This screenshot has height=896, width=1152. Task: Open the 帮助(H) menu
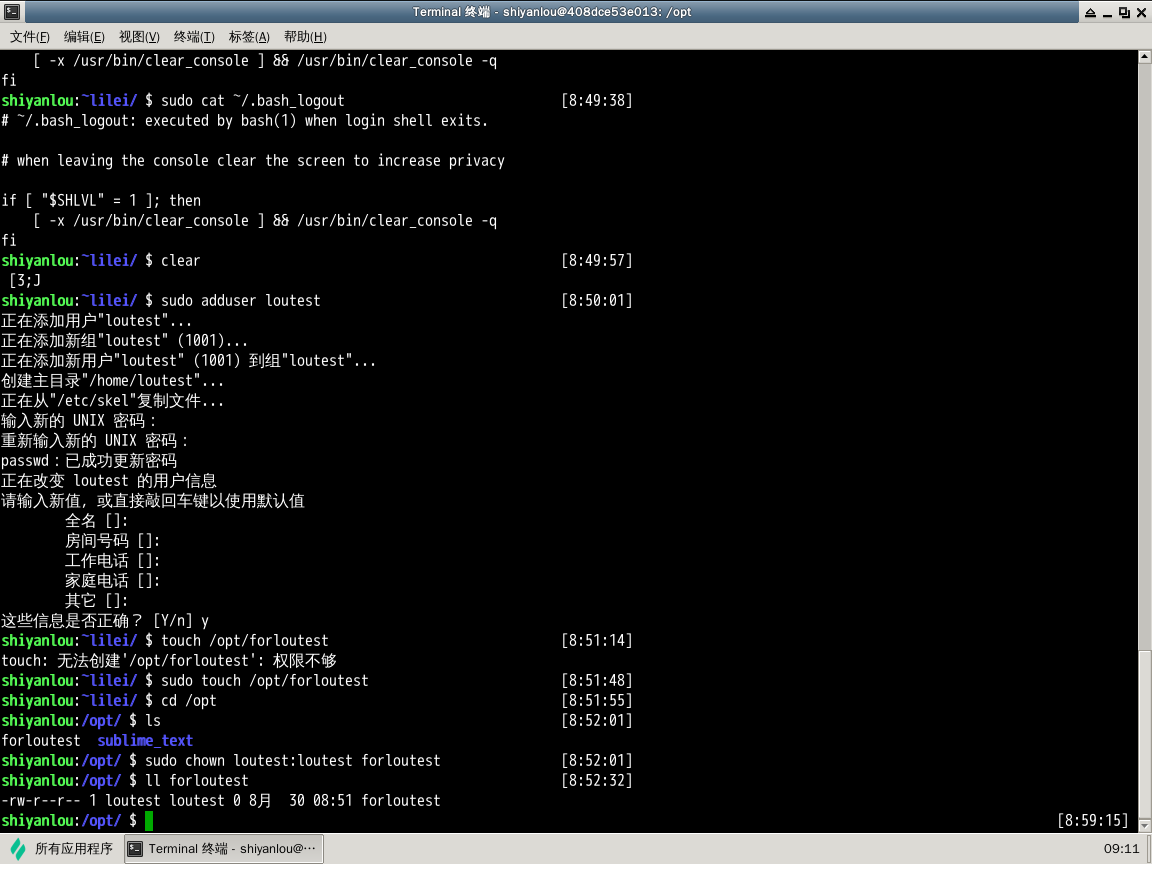click(305, 37)
